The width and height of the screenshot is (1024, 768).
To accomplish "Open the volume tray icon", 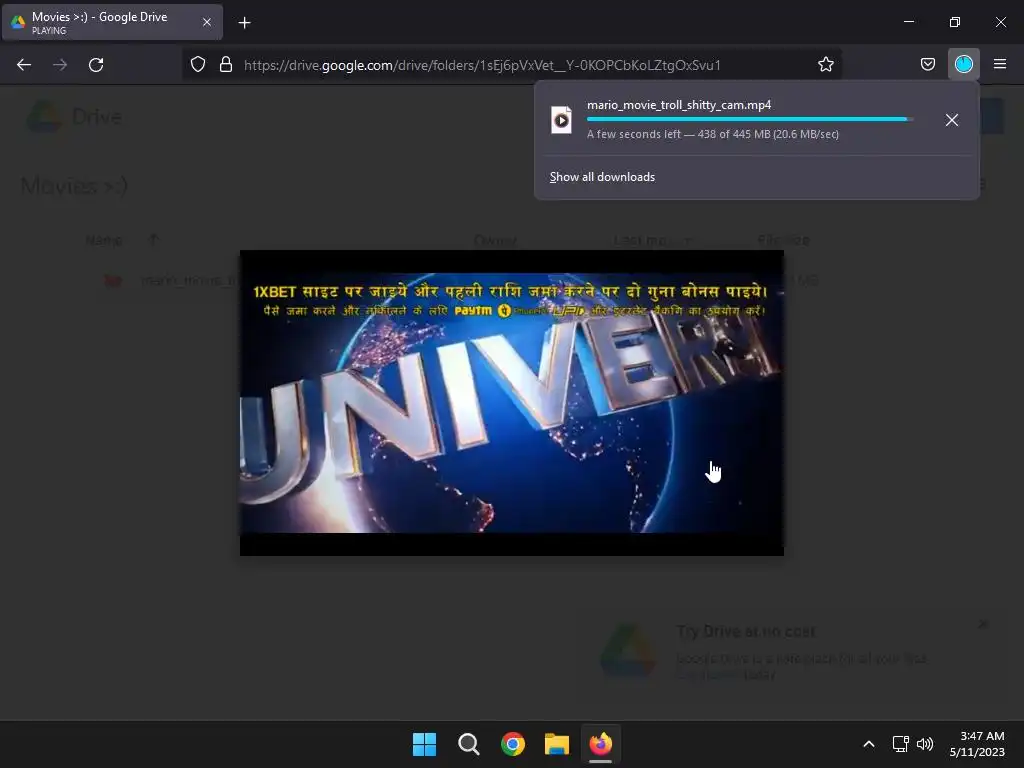I will (x=925, y=744).
